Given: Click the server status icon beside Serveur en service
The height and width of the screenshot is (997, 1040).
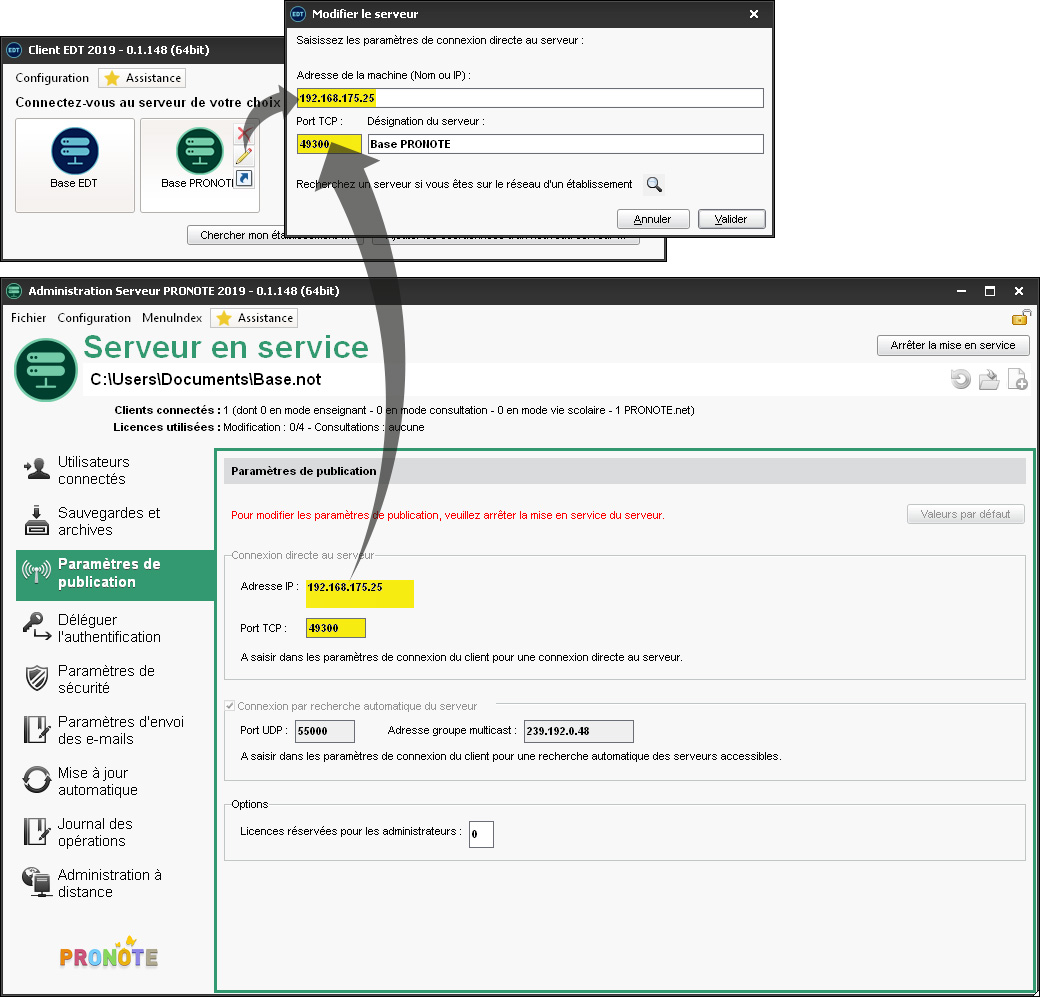Looking at the screenshot, I should click(x=46, y=369).
